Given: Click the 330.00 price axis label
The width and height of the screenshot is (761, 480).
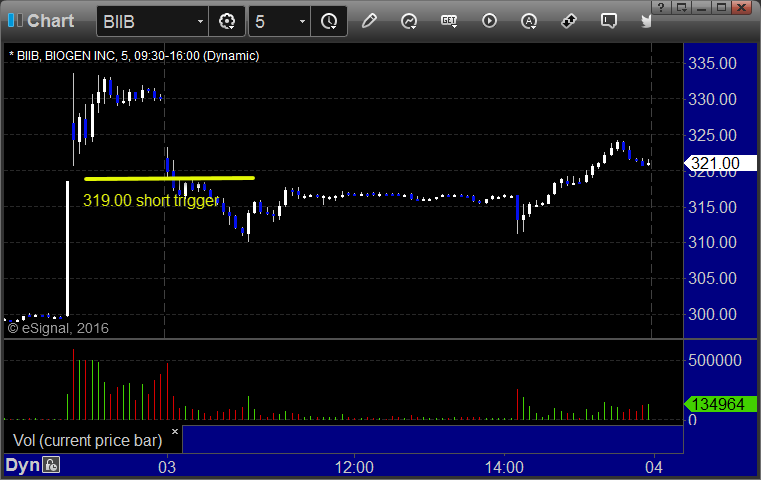Looking at the screenshot, I should (712, 99).
